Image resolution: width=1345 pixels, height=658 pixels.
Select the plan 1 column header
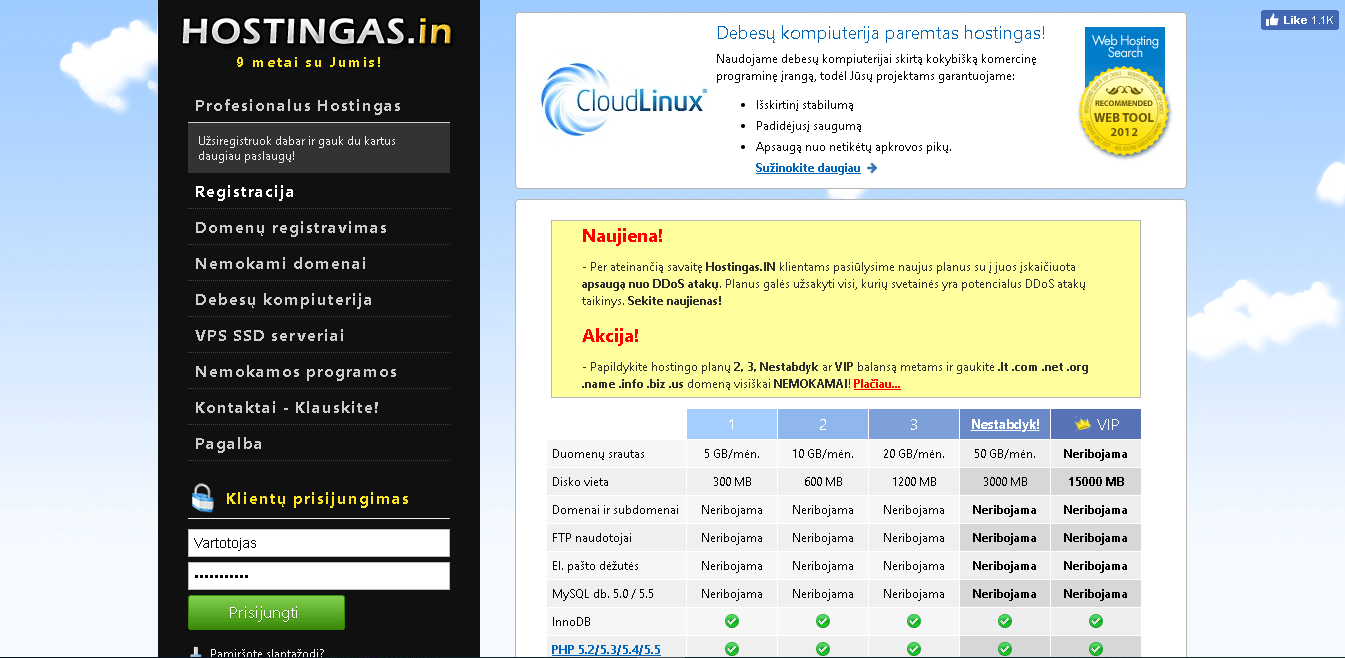click(732, 424)
